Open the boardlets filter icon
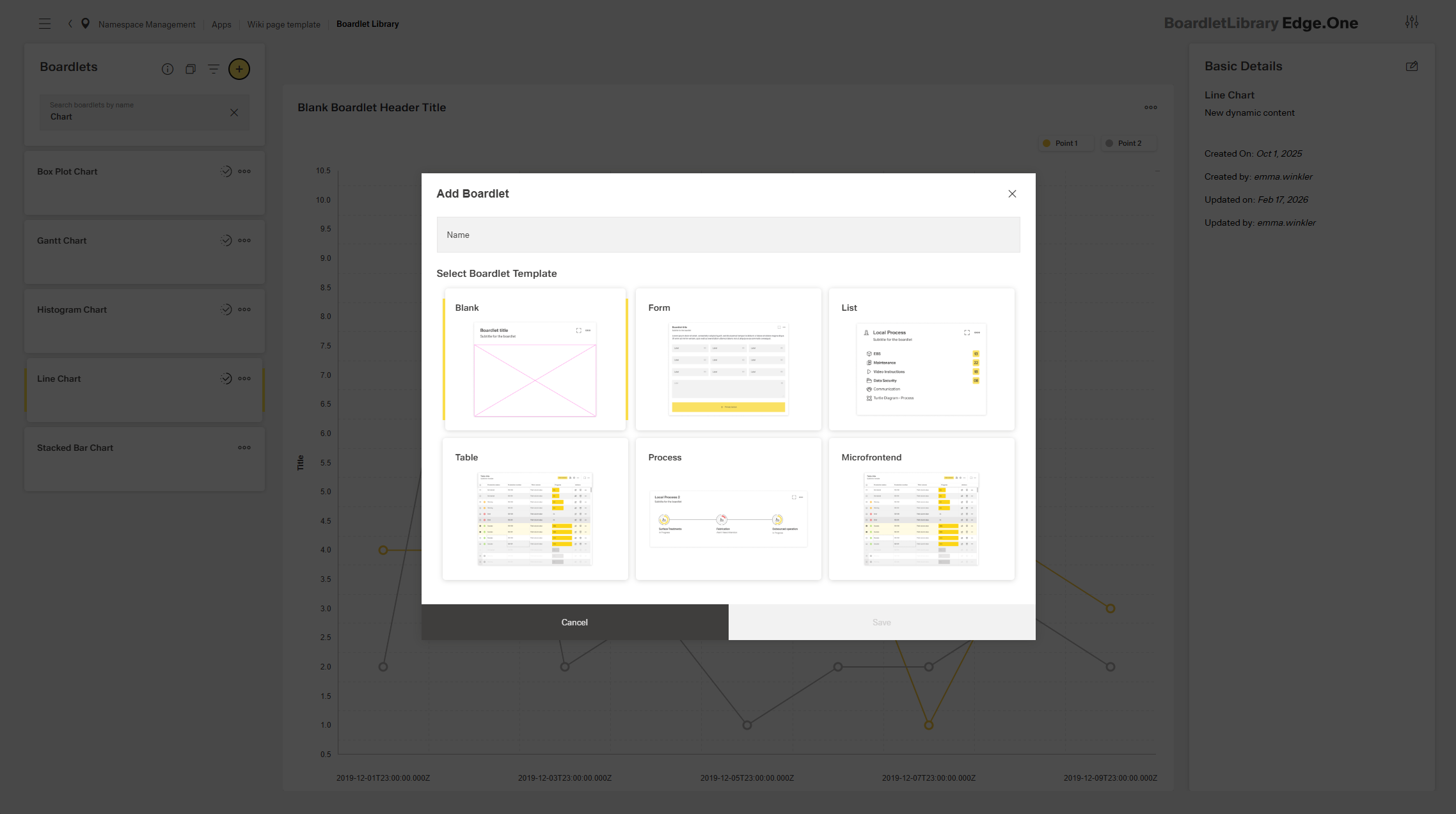 pos(214,69)
